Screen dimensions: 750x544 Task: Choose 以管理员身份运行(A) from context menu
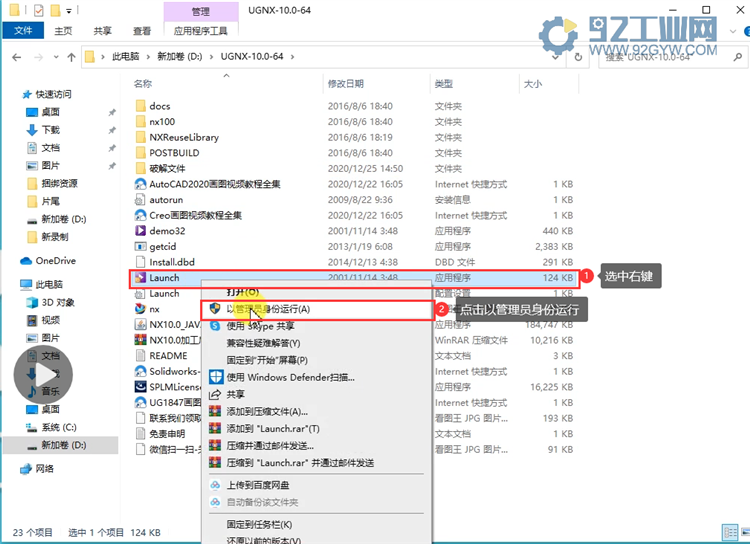point(317,309)
